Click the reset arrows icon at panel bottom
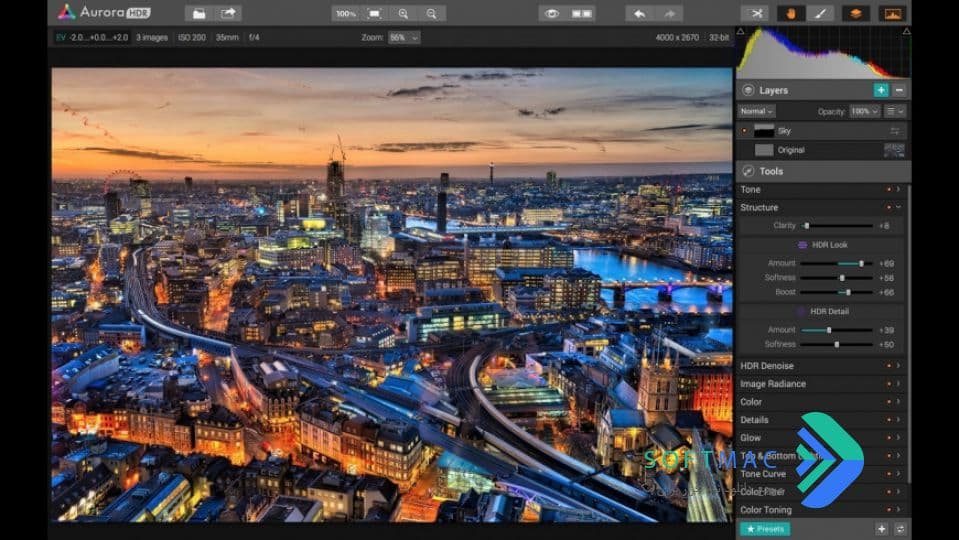The width and height of the screenshot is (959, 540). 900,529
